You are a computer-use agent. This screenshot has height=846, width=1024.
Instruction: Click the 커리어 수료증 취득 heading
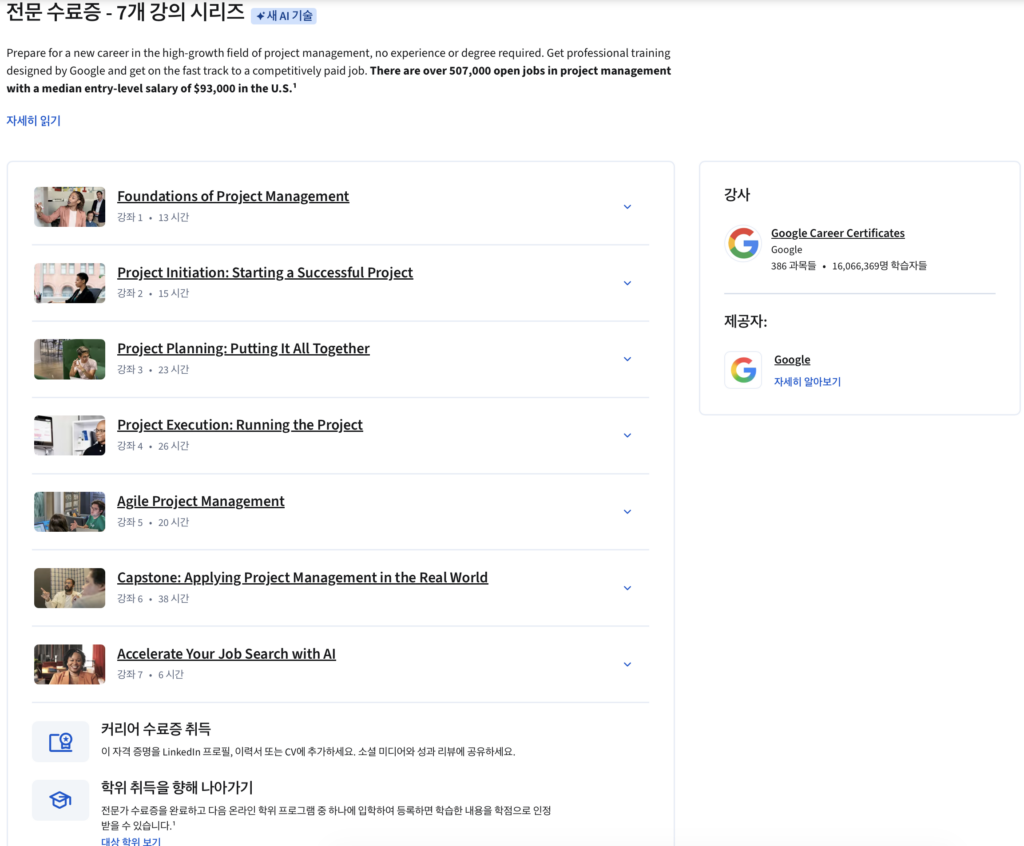click(x=155, y=729)
